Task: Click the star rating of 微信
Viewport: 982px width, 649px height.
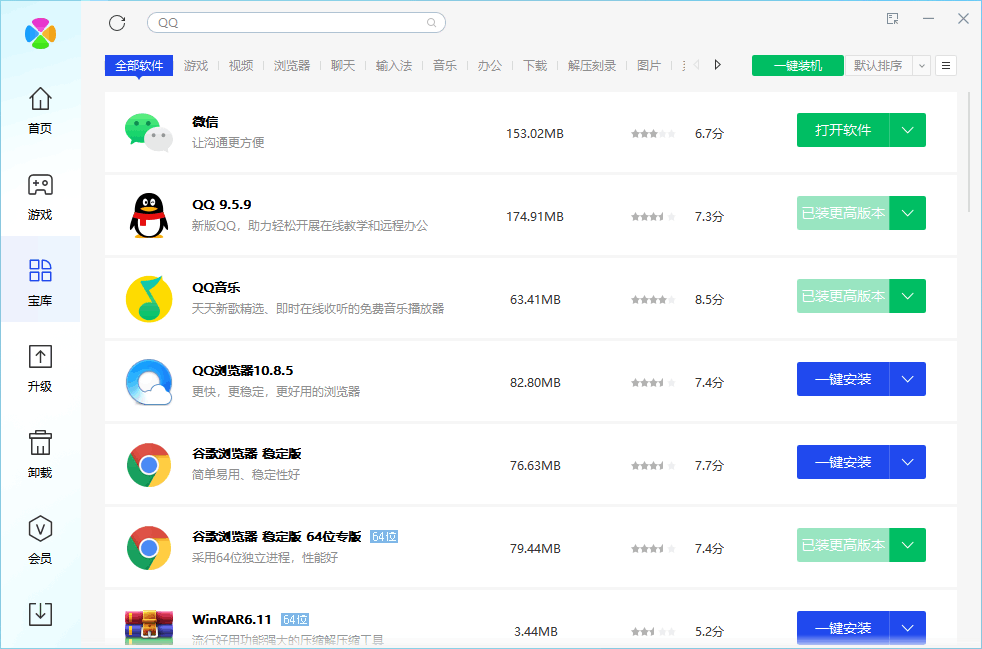Action: pyautogui.click(x=653, y=133)
